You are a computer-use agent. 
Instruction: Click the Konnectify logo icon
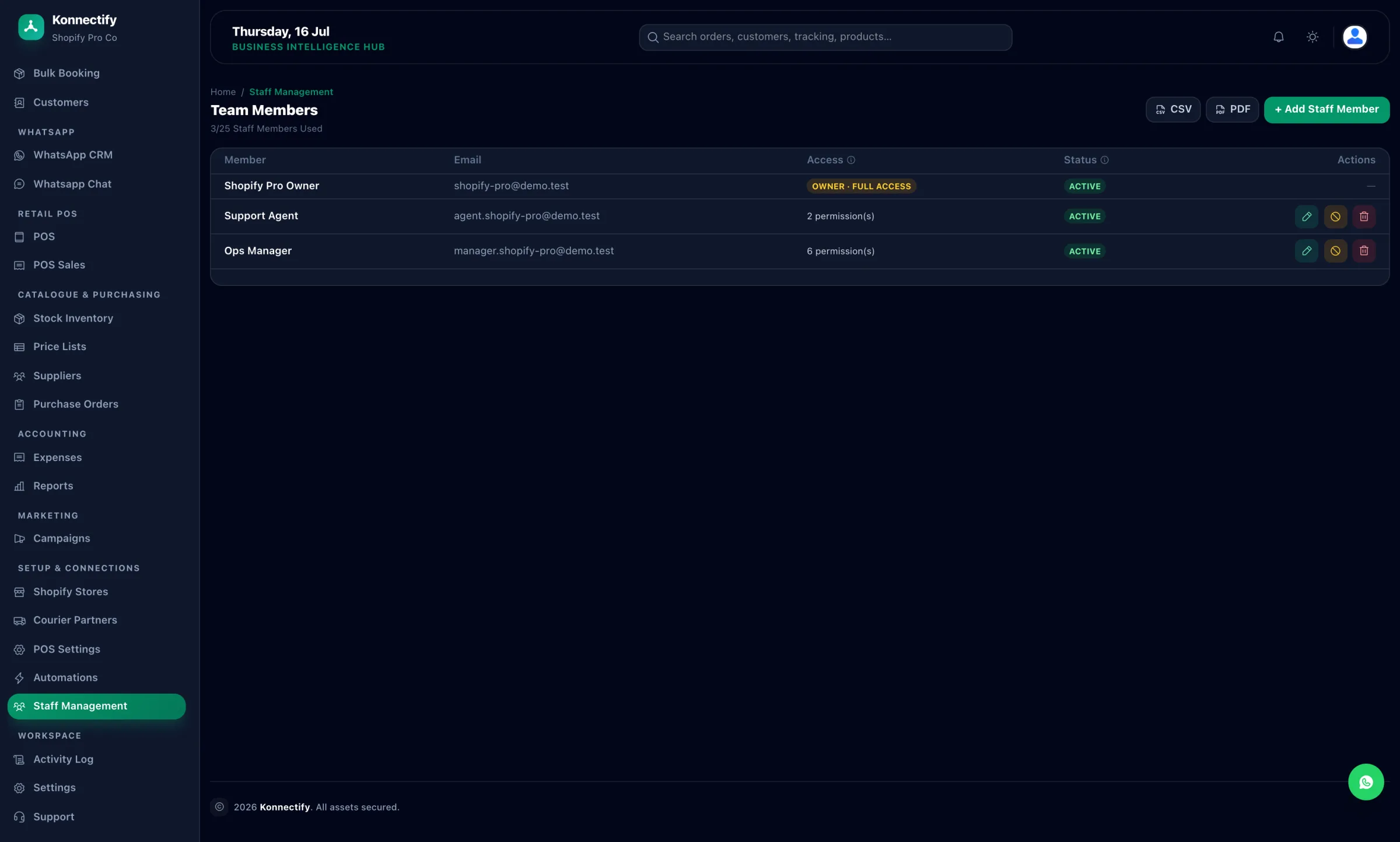coord(31,27)
